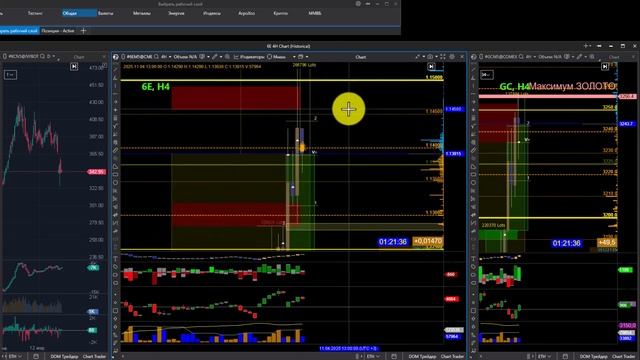Expand the arrow next to the window layout icon

(307, 57)
